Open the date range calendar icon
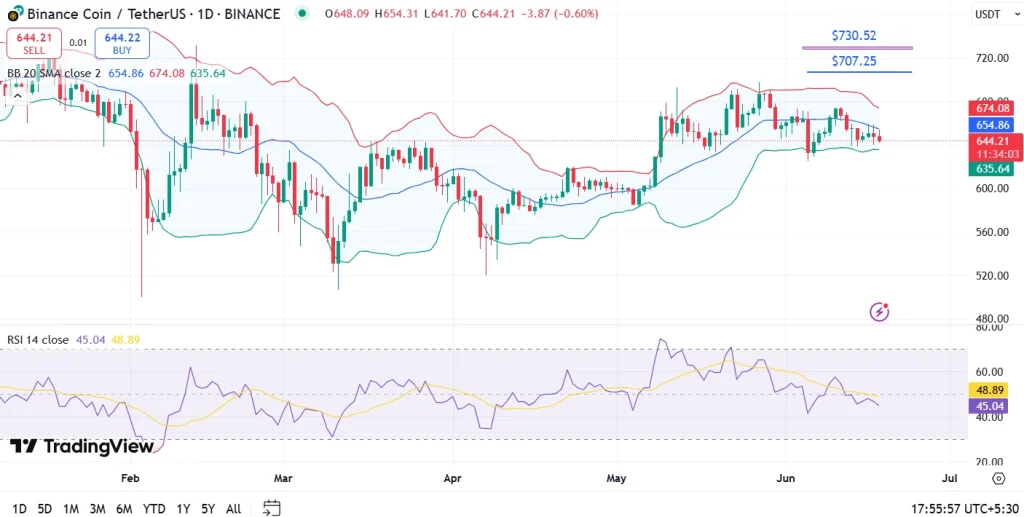The height and width of the screenshot is (517, 1024). (x=272, y=508)
